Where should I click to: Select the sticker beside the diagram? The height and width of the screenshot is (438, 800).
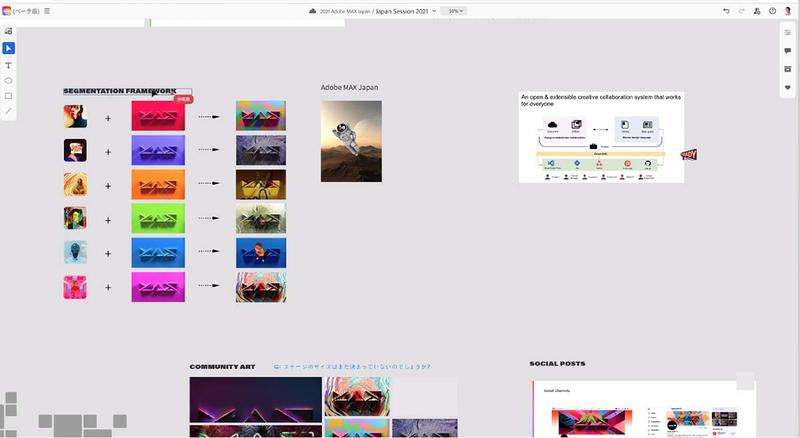689,154
